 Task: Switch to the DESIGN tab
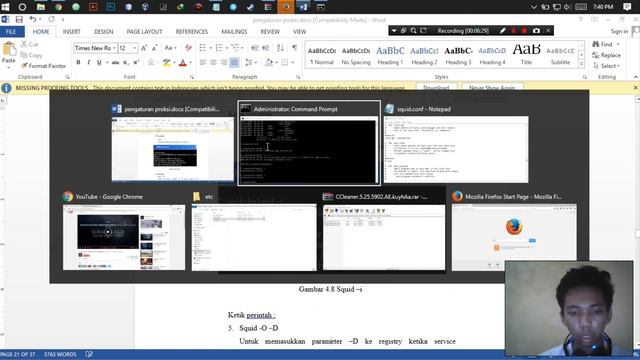click(x=103, y=31)
